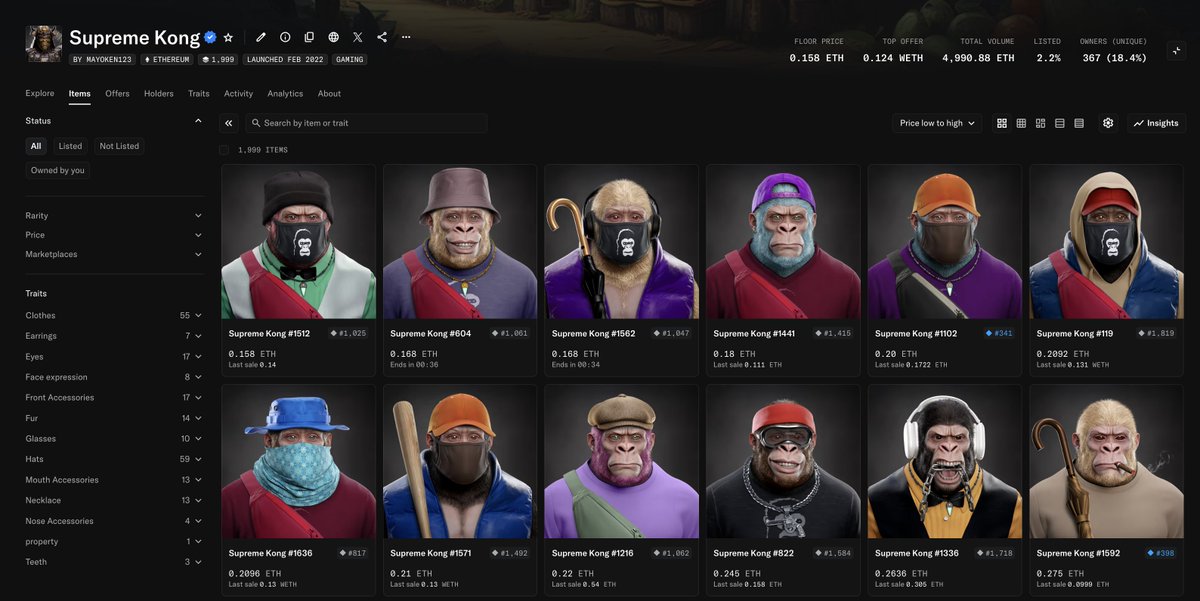Expand the Necklace trait filter
The image size is (1200, 601).
coord(114,500)
